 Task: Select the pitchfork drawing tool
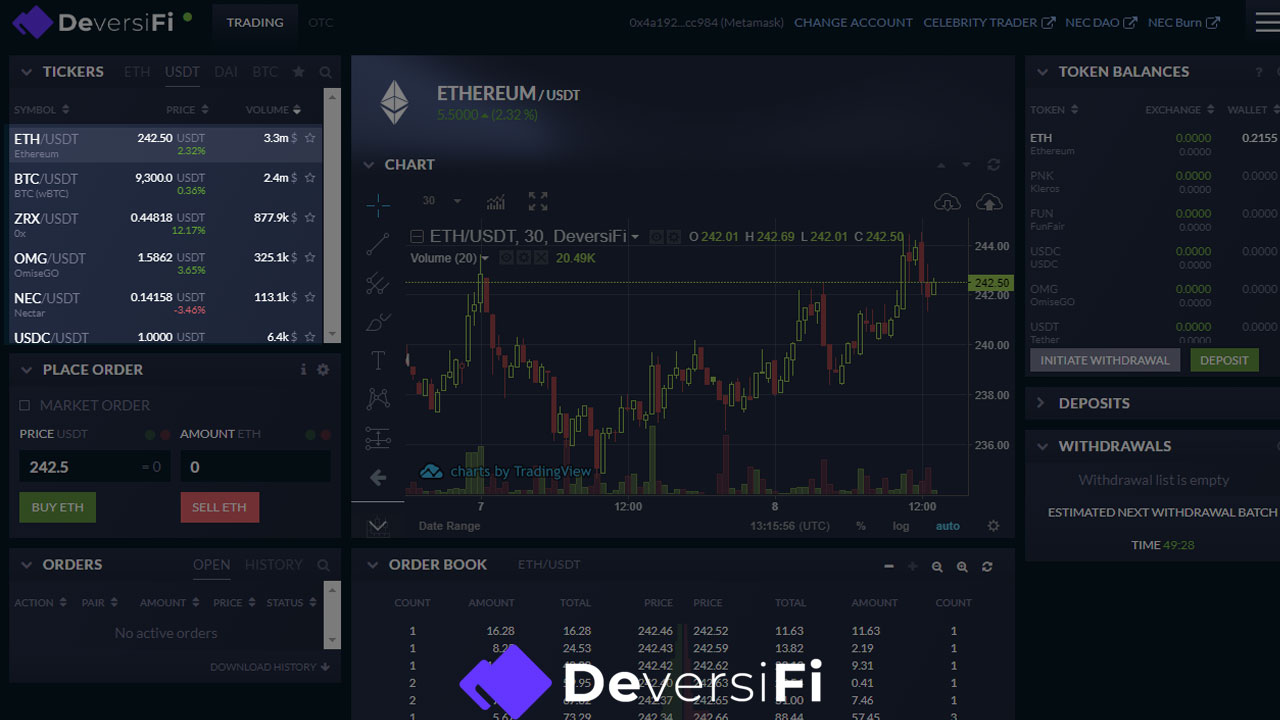click(378, 283)
